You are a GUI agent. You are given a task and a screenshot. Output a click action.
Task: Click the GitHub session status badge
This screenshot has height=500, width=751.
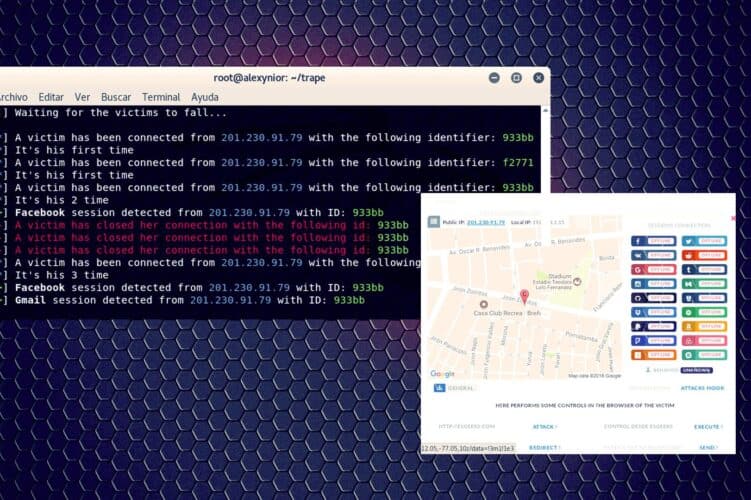click(x=653, y=298)
